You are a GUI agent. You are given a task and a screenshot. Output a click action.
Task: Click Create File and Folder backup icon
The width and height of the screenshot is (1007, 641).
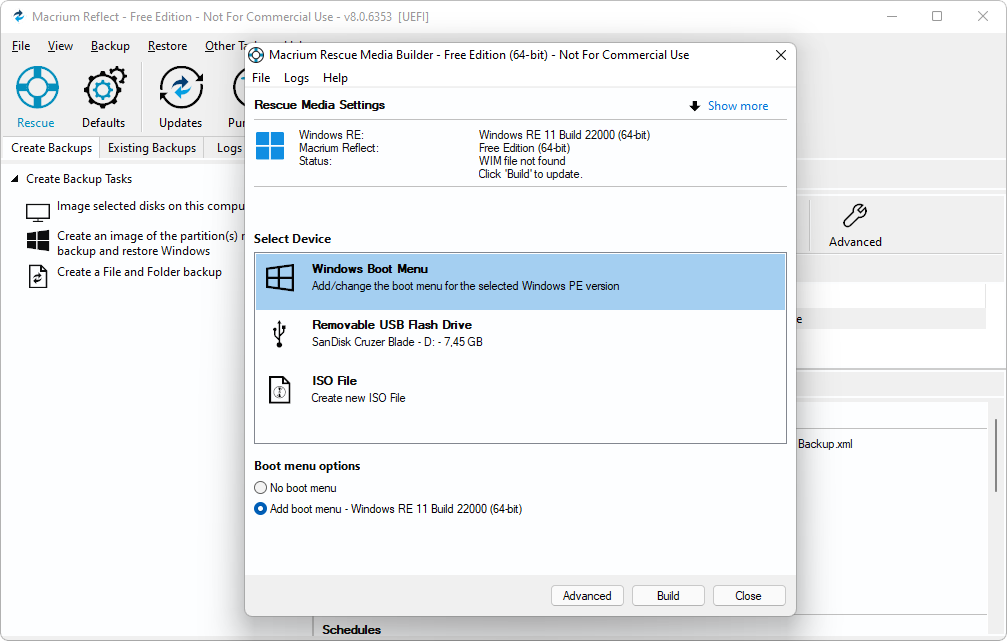point(38,275)
